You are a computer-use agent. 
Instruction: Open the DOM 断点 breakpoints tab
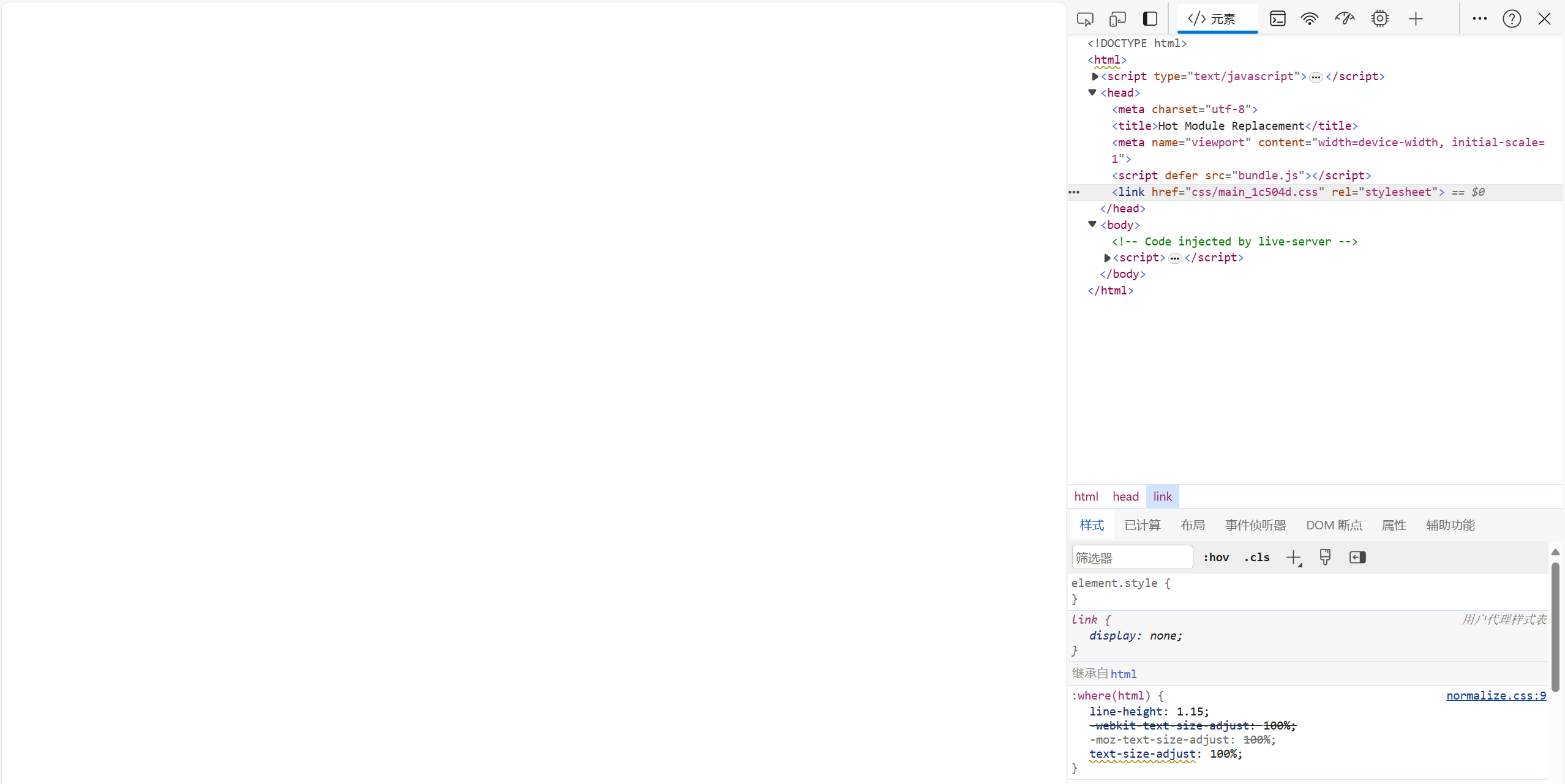click(x=1334, y=525)
